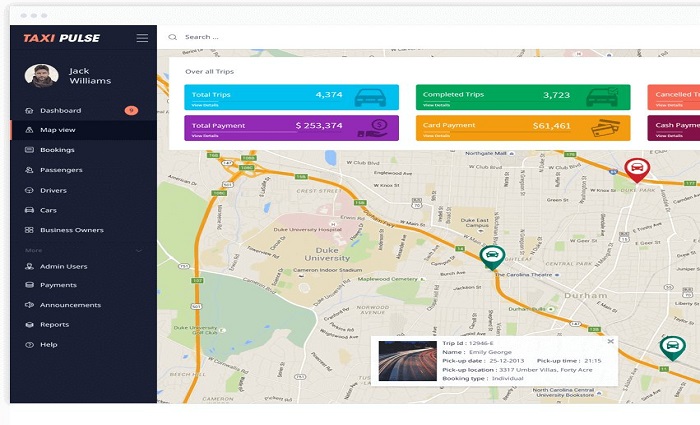Open Payments menu item
Image resolution: width=700 pixels, height=425 pixels.
pos(83,285)
